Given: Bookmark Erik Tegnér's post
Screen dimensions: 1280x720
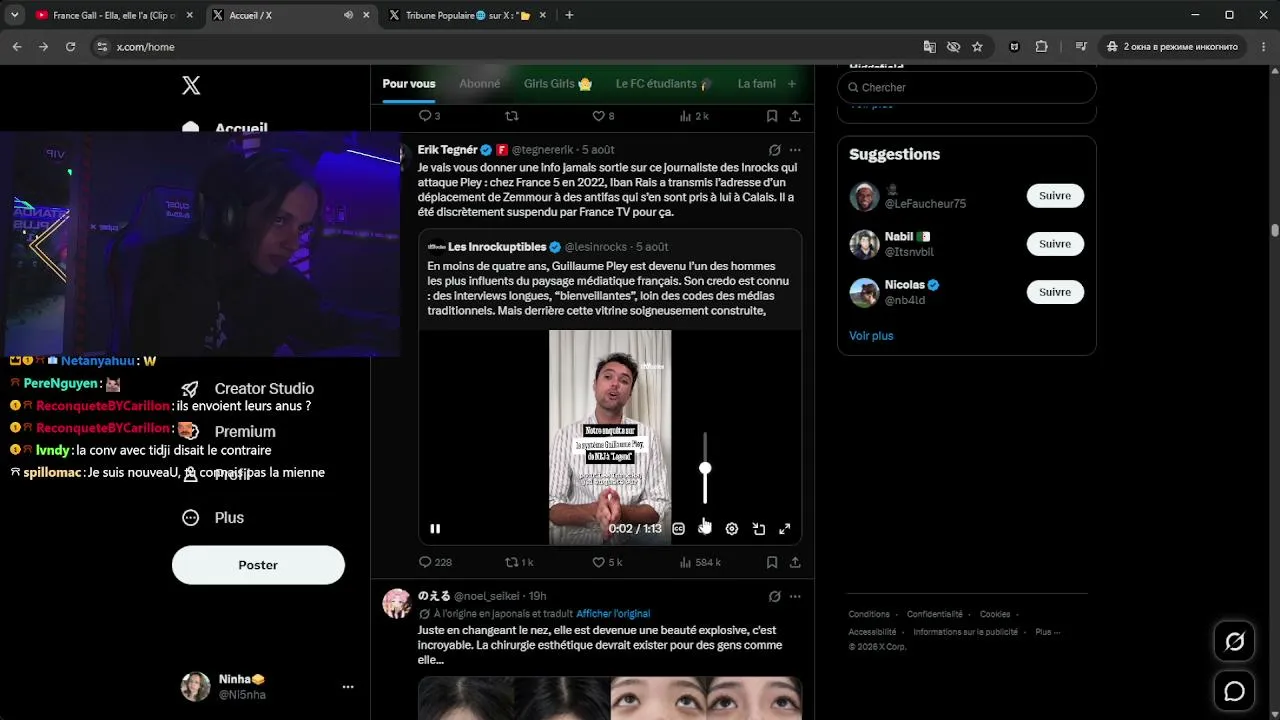Looking at the screenshot, I should click(x=772, y=562).
